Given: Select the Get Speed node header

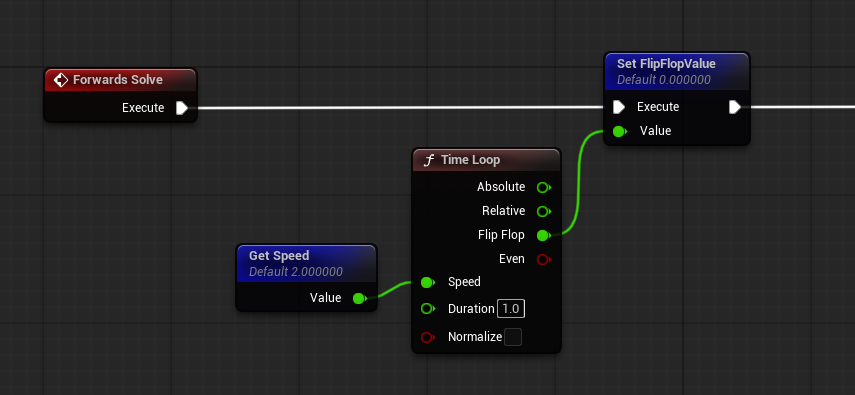Looking at the screenshot, I should pos(306,263).
